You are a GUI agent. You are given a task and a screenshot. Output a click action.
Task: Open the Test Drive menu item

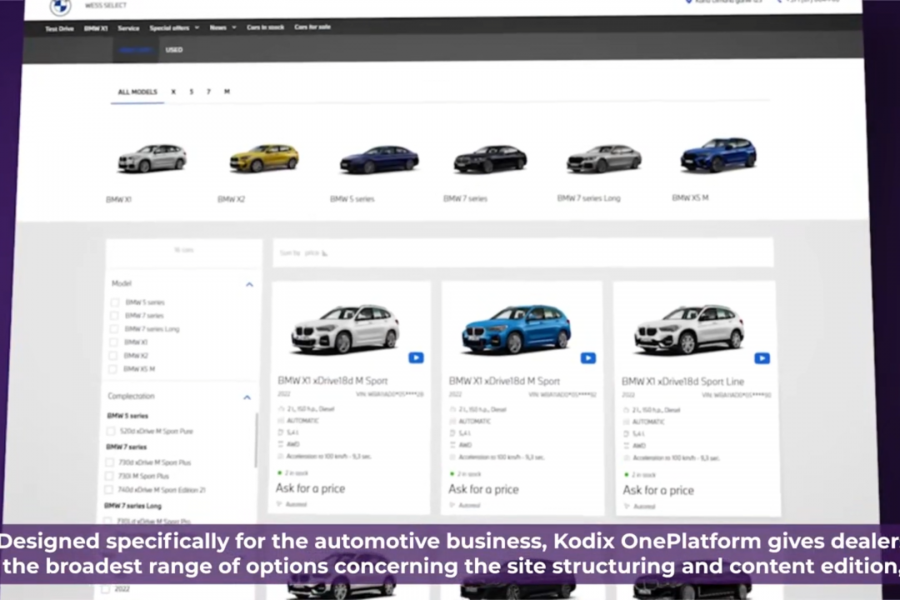pyautogui.click(x=60, y=29)
